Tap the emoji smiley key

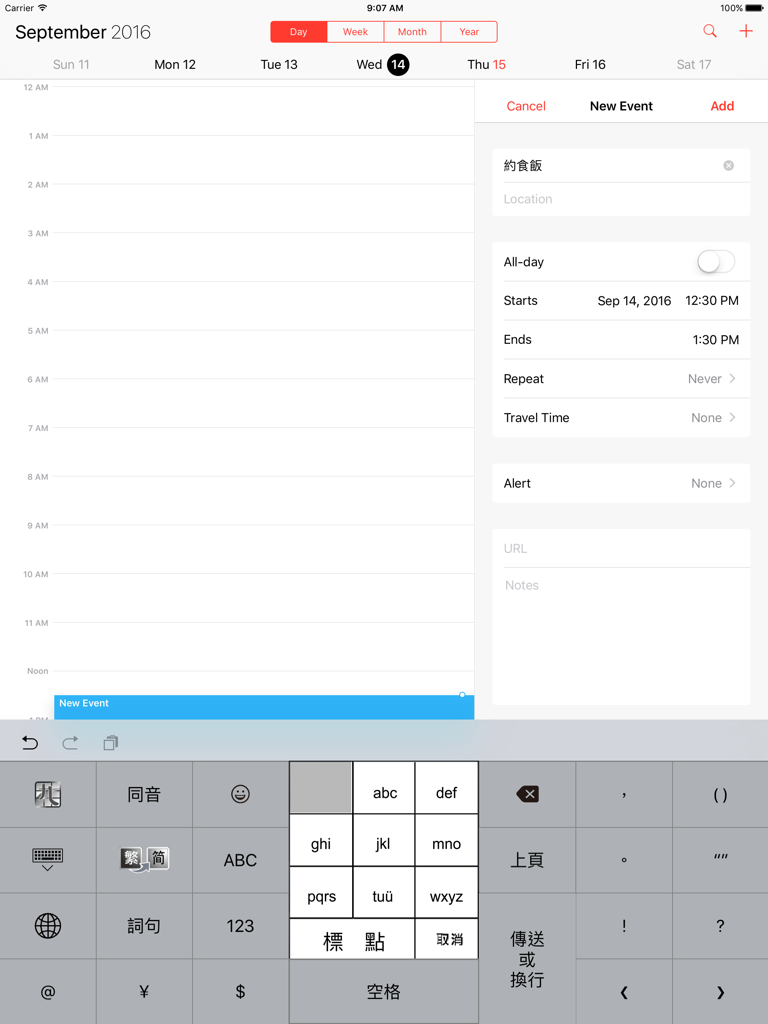(240, 794)
